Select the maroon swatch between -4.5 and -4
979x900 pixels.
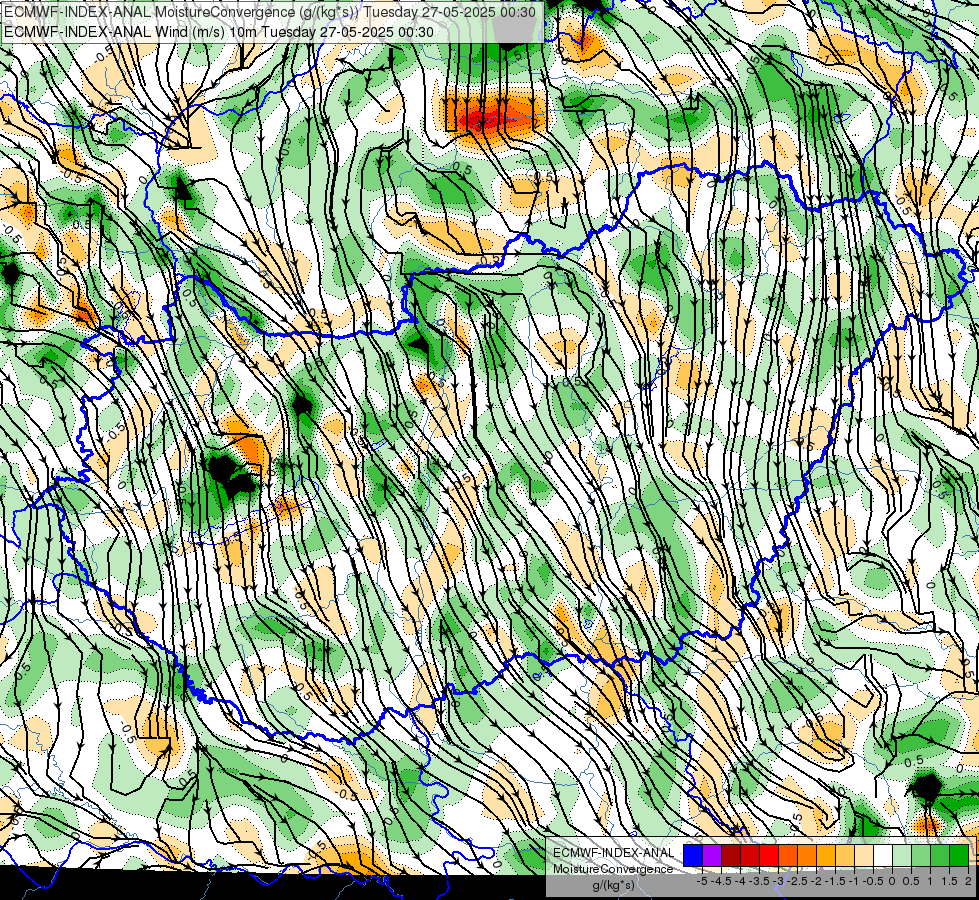point(731,855)
